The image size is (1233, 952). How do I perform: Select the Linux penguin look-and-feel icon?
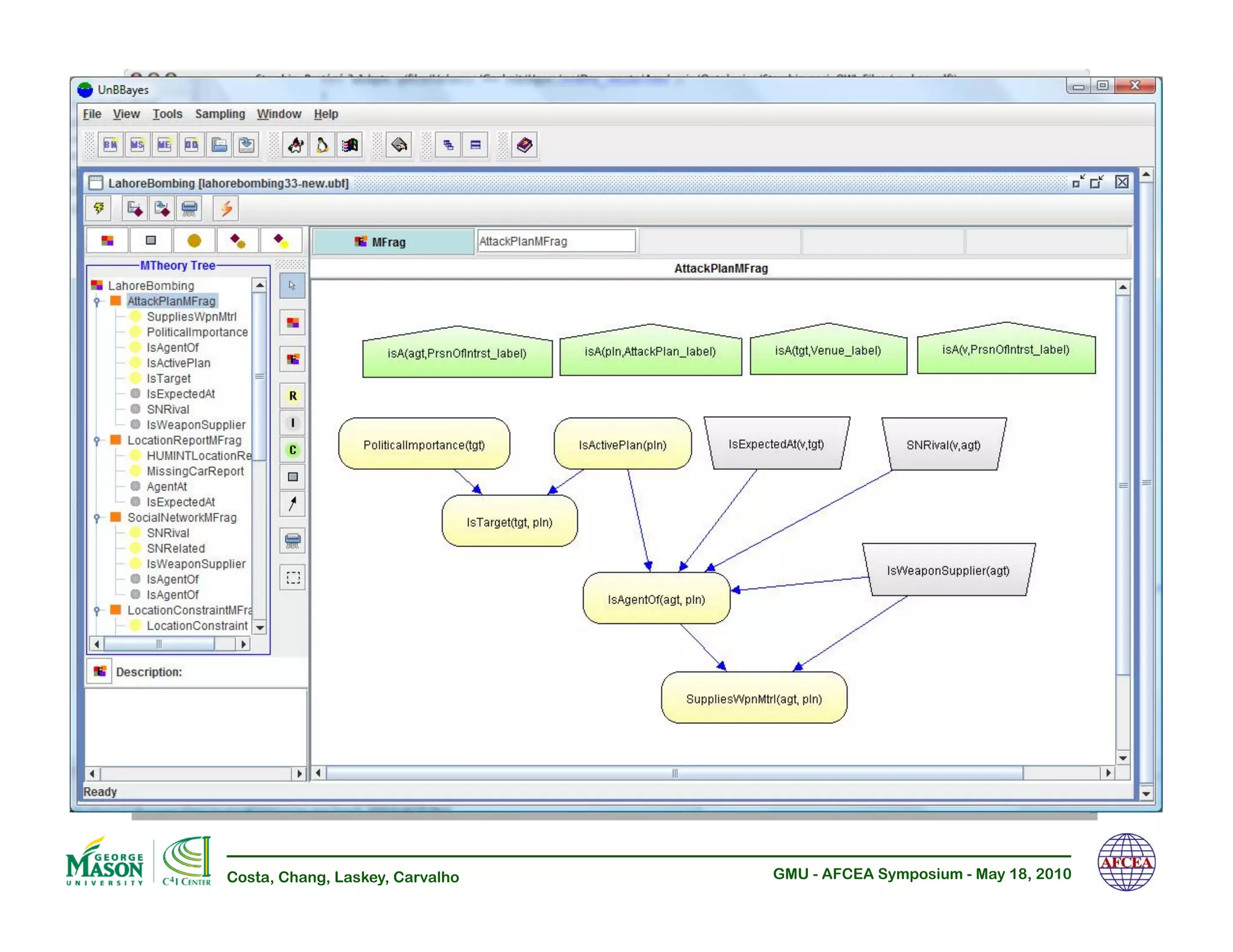(x=323, y=145)
